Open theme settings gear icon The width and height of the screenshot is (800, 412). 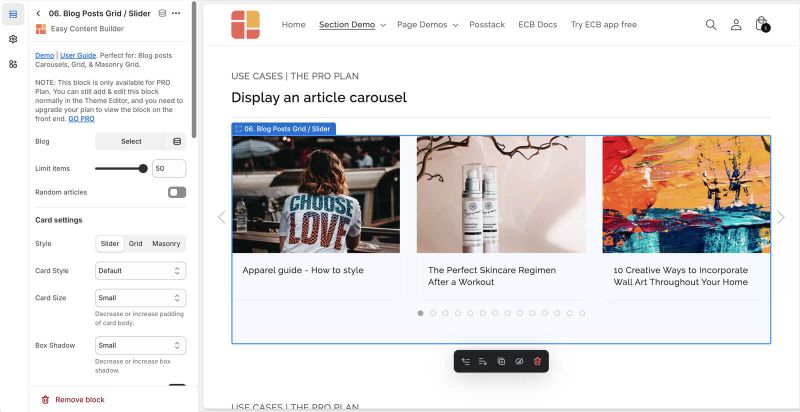tap(13, 39)
